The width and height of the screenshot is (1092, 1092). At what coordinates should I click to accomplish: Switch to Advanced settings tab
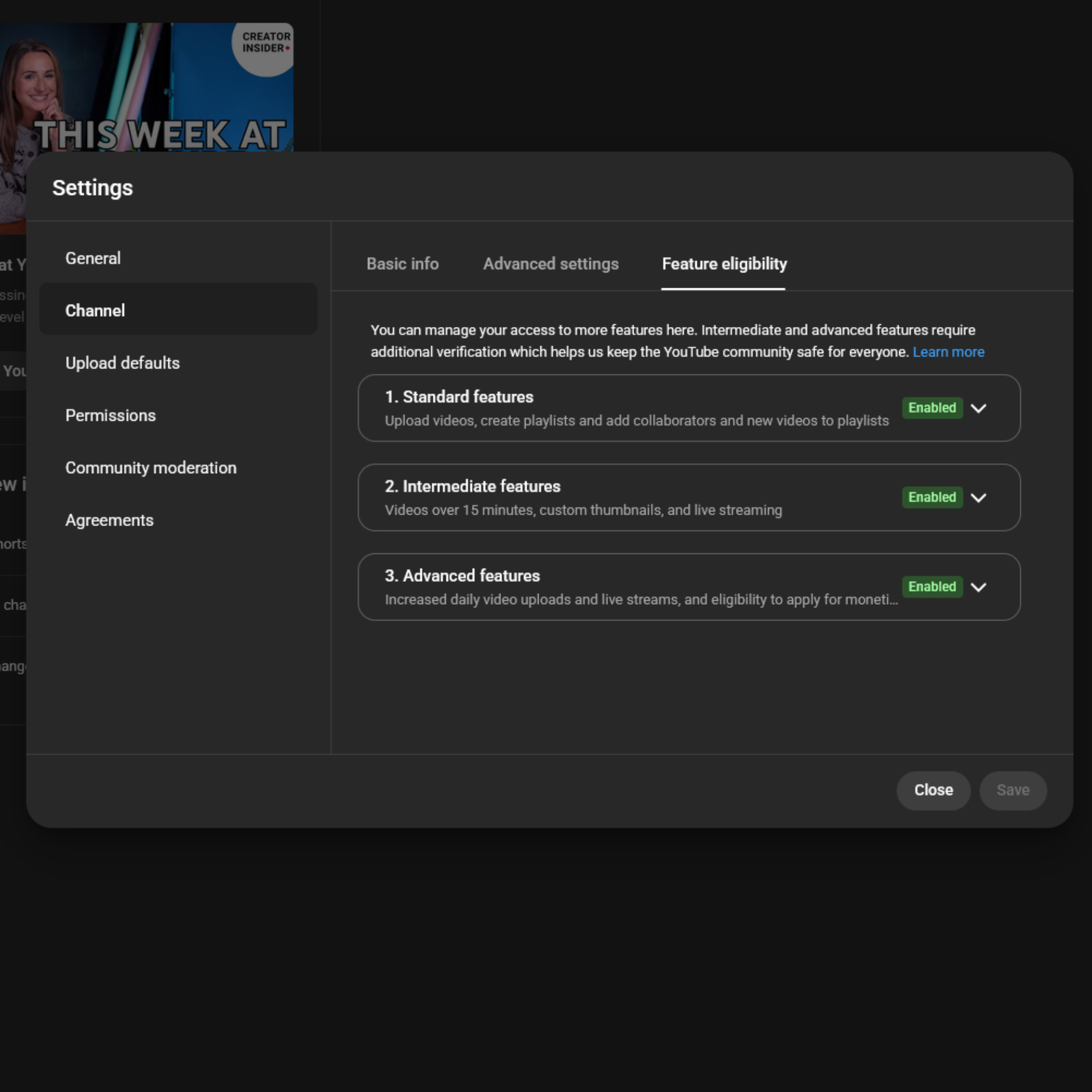point(551,264)
